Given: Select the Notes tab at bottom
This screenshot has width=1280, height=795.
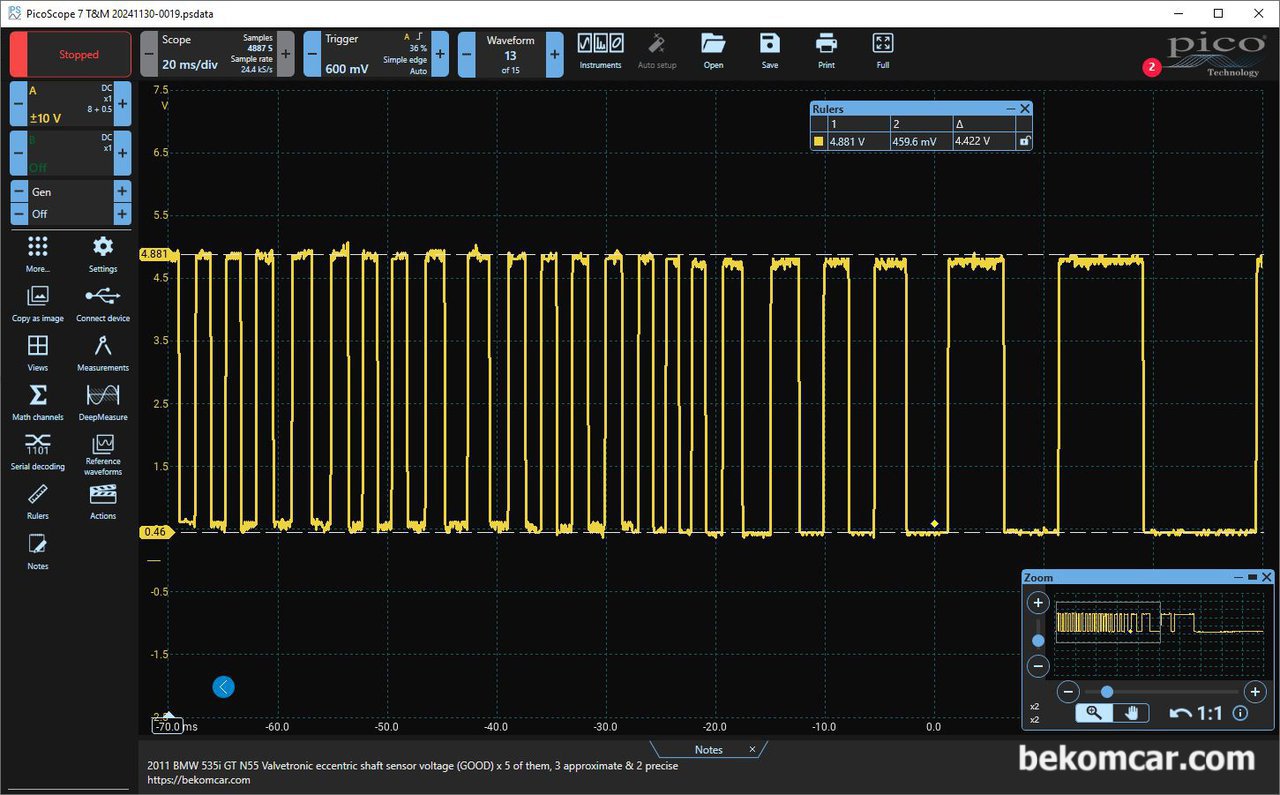Looking at the screenshot, I should [x=708, y=750].
